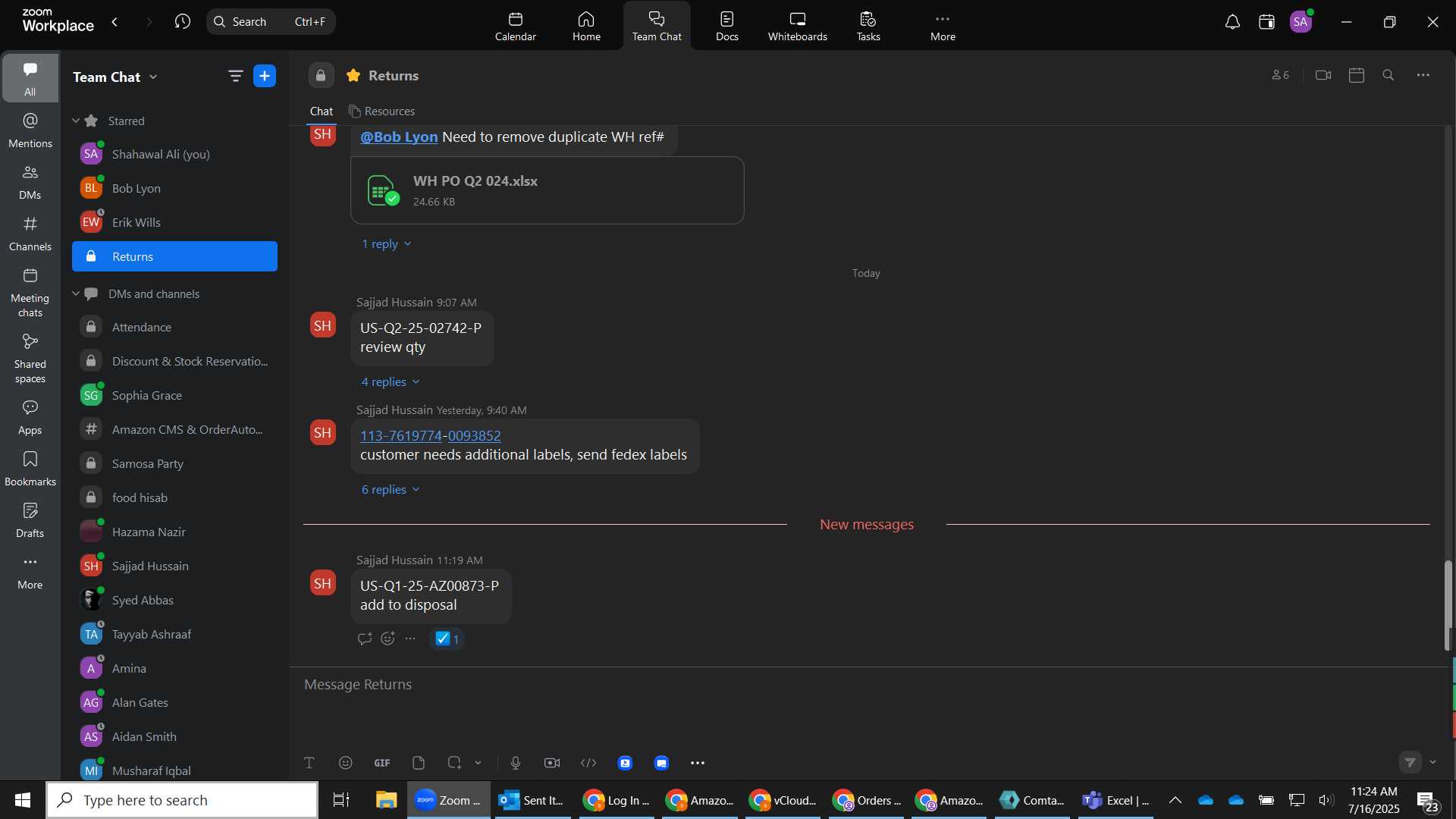Open the emoji picker in composer
The image size is (1456, 819).
click(x=346, y=763)
